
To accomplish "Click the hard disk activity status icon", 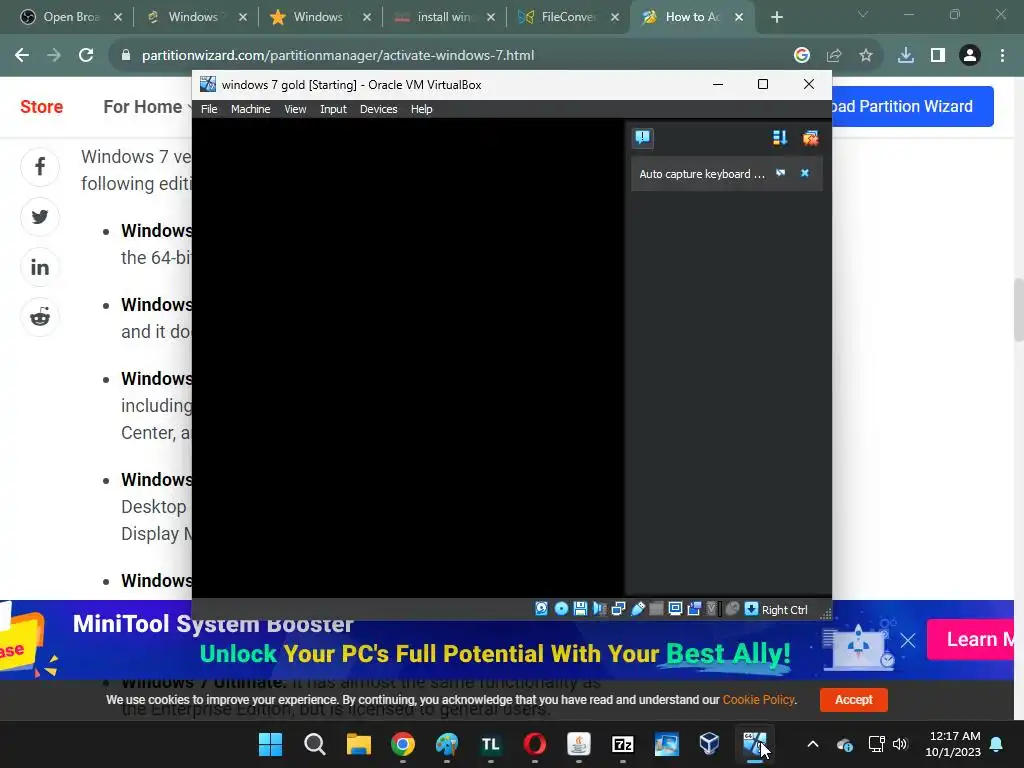I will pos(541,609).
